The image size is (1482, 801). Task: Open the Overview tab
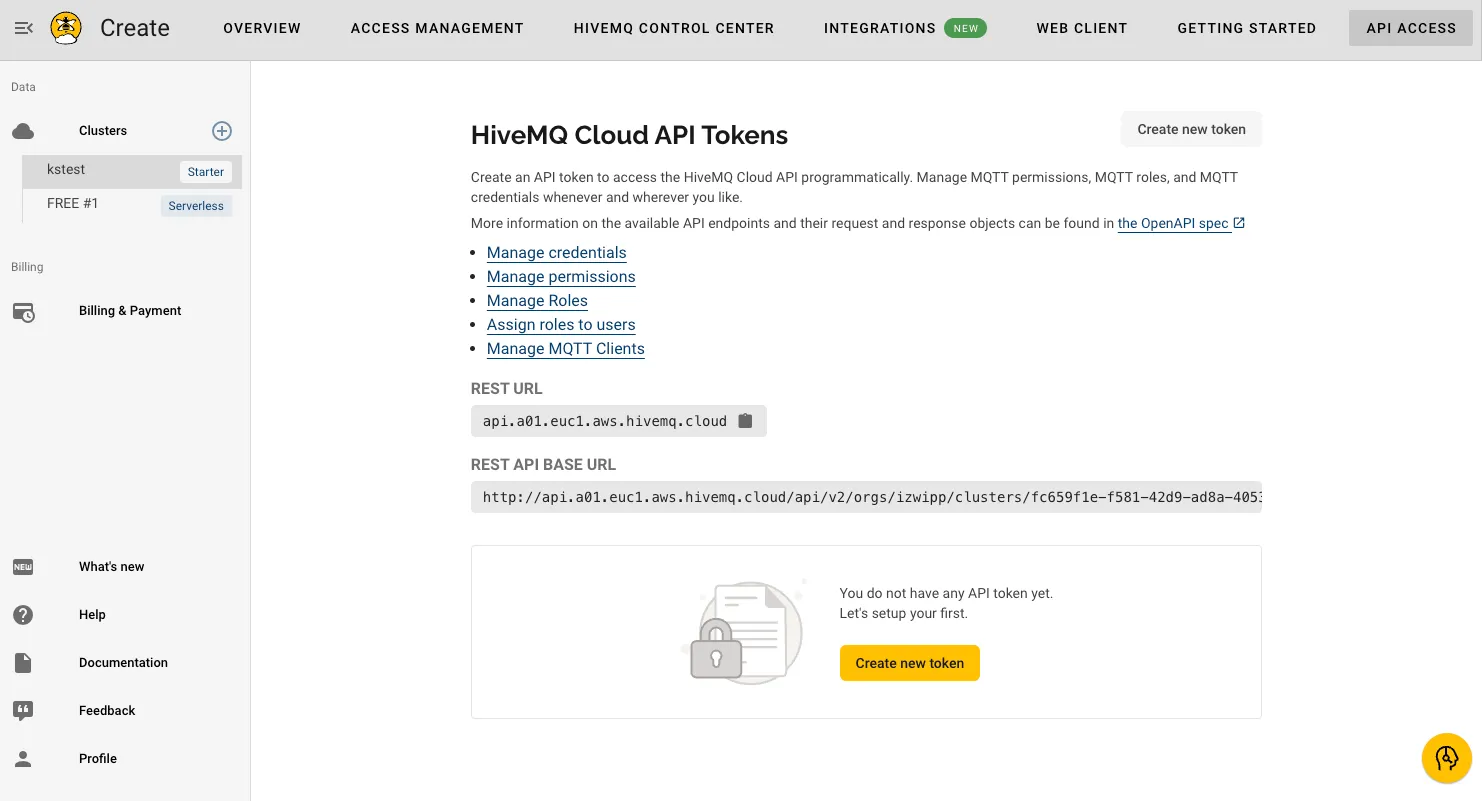point(262,28)
